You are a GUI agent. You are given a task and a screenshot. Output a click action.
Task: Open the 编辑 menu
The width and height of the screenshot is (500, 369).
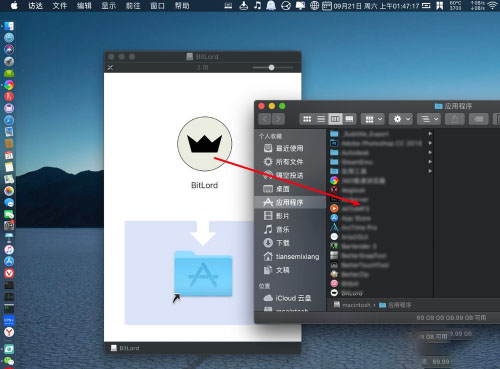pos(84,6)
